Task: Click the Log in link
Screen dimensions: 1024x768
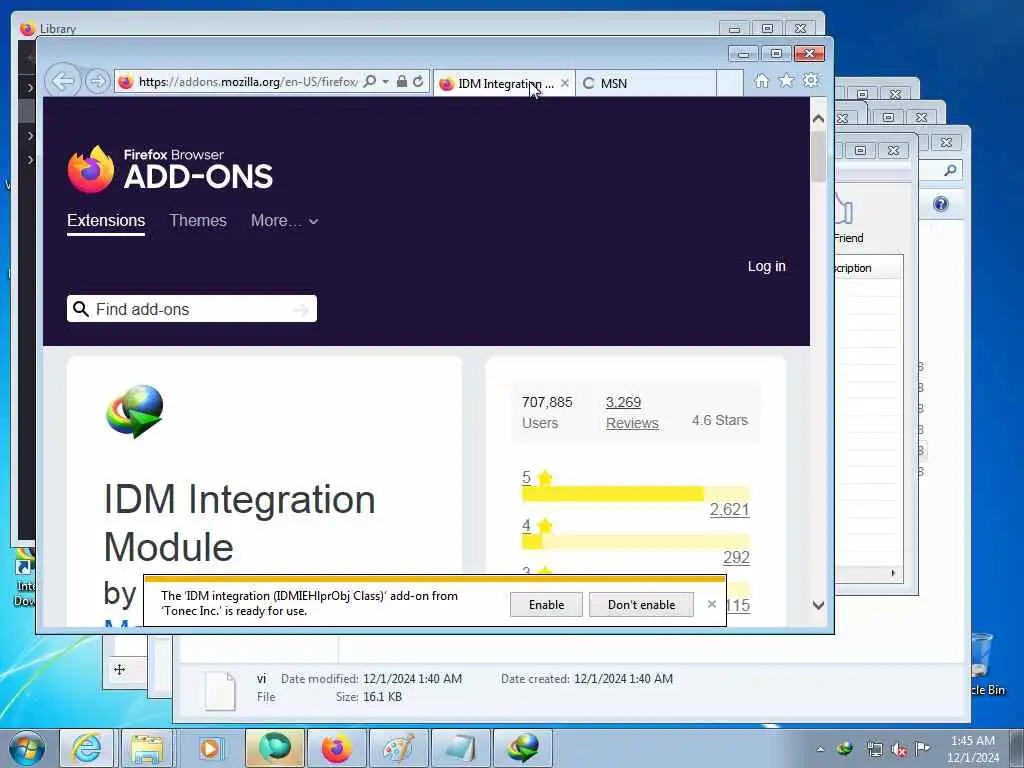Action: [767, 266]
